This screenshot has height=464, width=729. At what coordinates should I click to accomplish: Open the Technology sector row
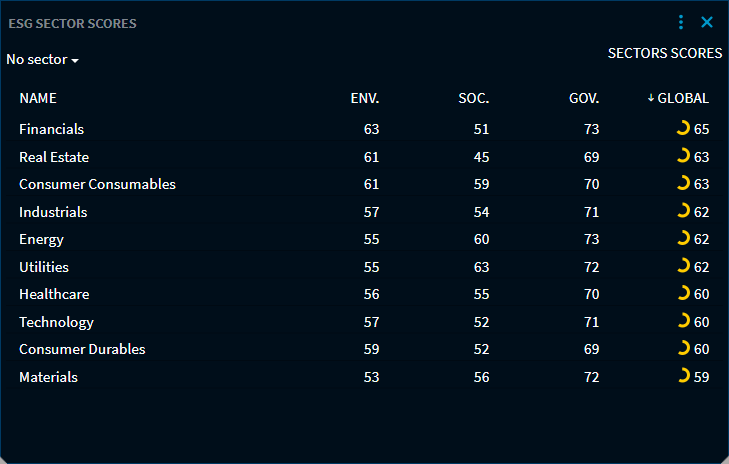click(56, 322)
